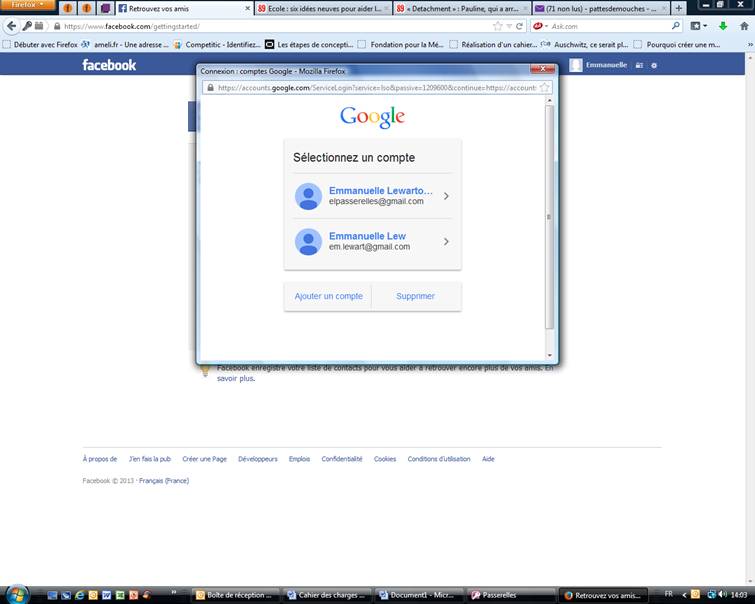This screenshot has height=604, width=755.
Task: Select the 'Retrouvez vos amis' Facebook tab
Action: [x=181, y=8]
